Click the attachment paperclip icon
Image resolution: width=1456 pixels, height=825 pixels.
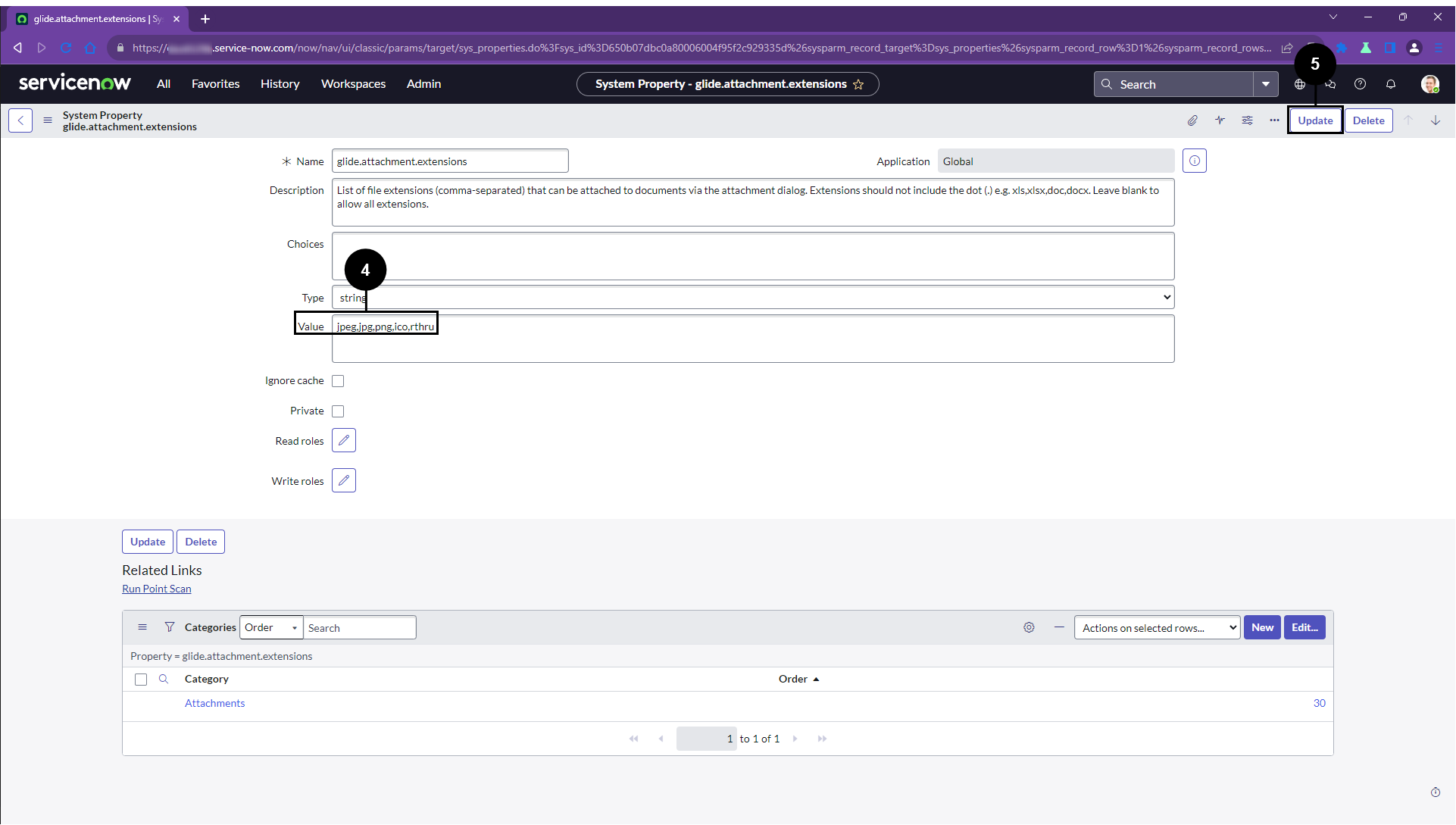(x=1192, y=120)
